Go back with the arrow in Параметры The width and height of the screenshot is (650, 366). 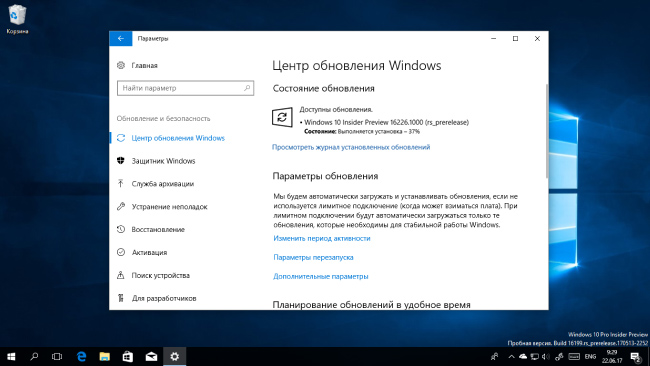pyautogui.click(x=121, y=39)
